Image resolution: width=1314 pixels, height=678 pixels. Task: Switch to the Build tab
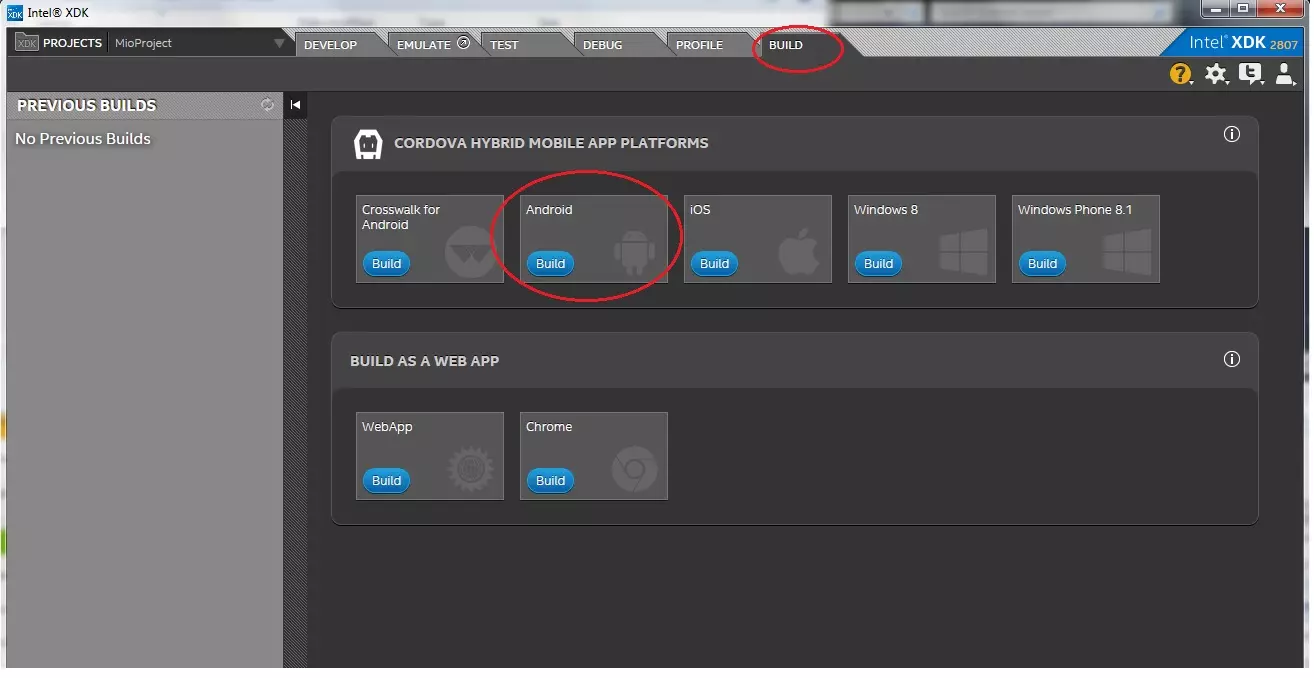pyautogui.click(x=786, y=45)
